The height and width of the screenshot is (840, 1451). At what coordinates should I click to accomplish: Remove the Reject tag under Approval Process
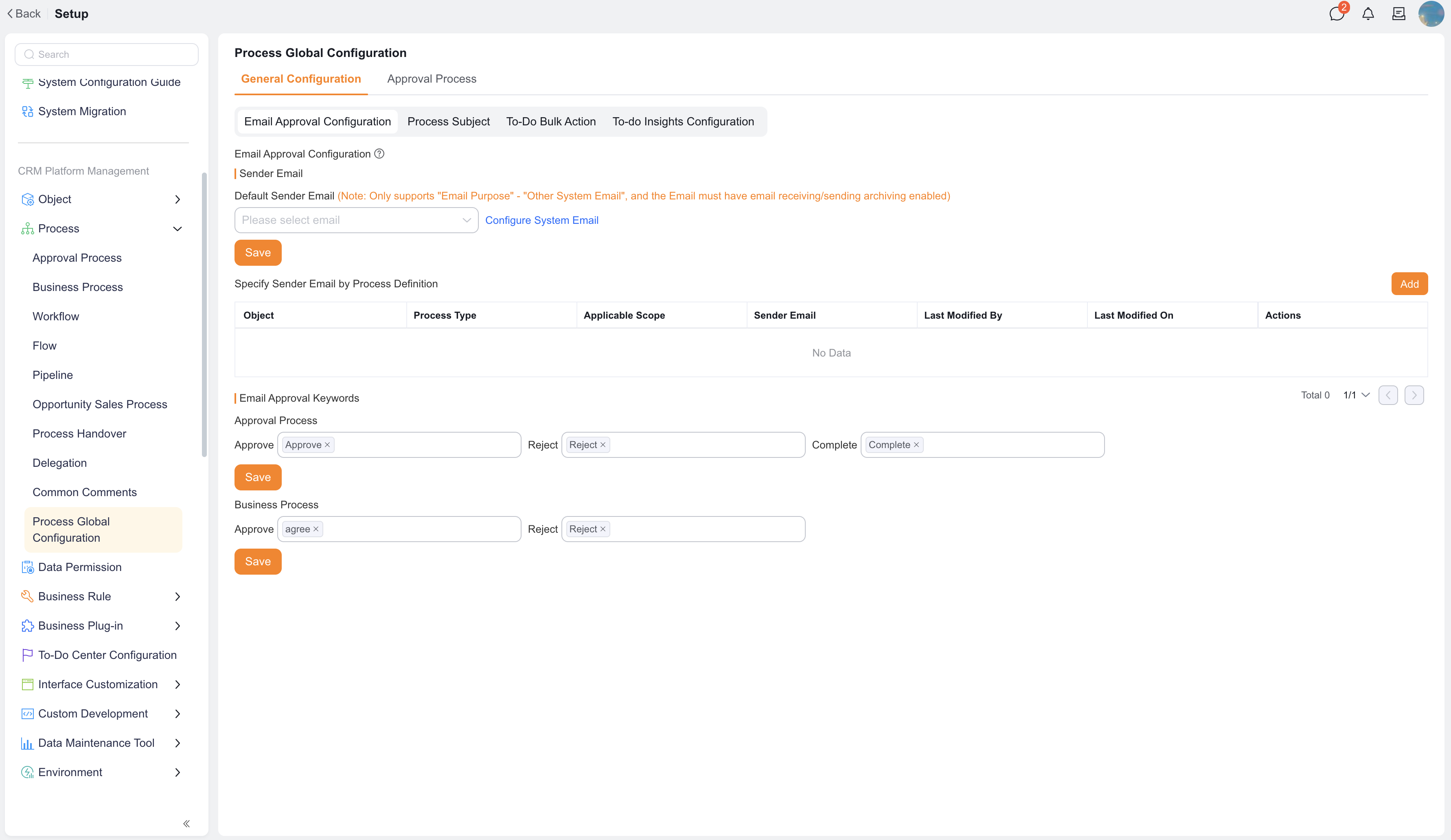(x=603, y=445)
